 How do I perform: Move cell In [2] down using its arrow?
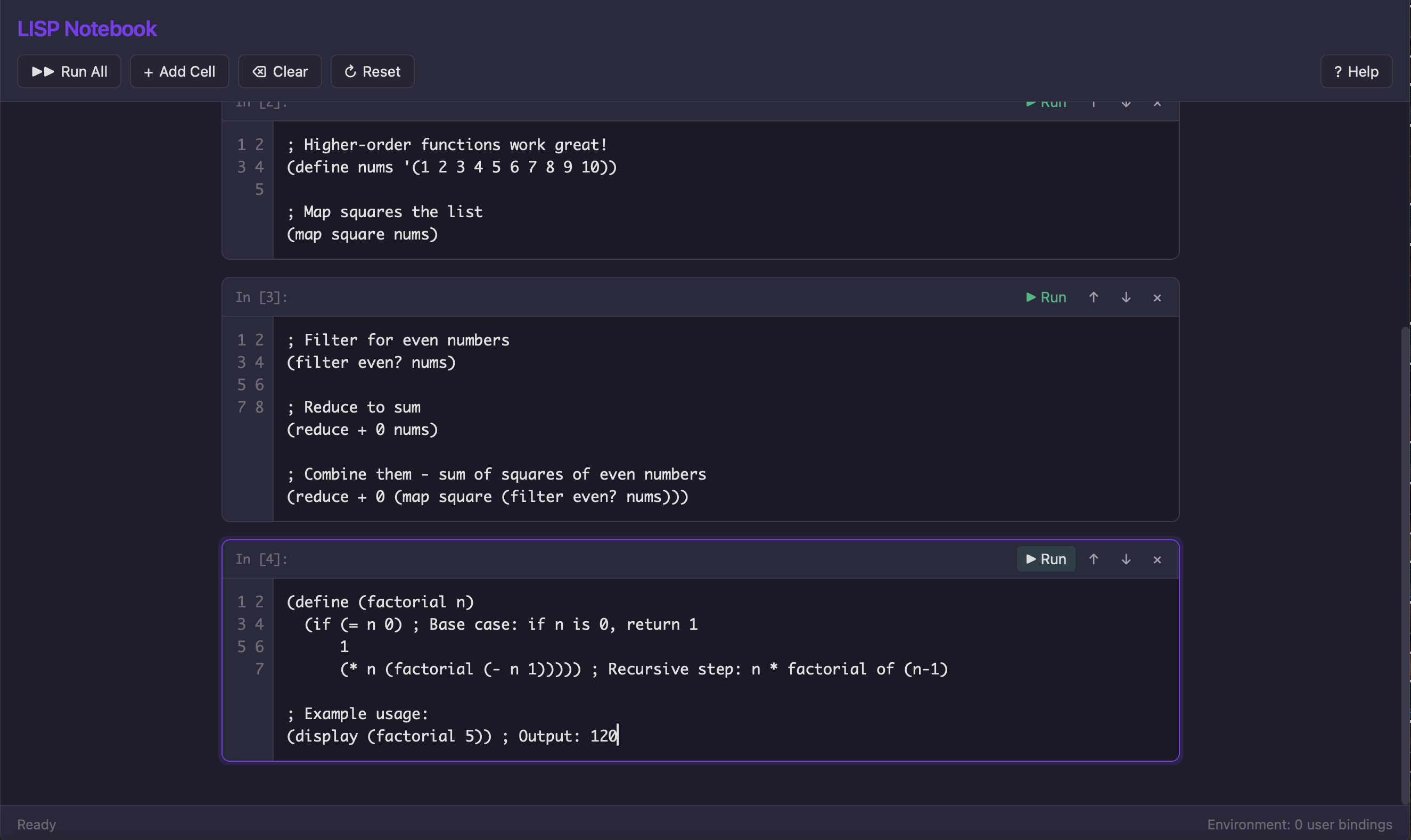click(x=1126, y=104)
